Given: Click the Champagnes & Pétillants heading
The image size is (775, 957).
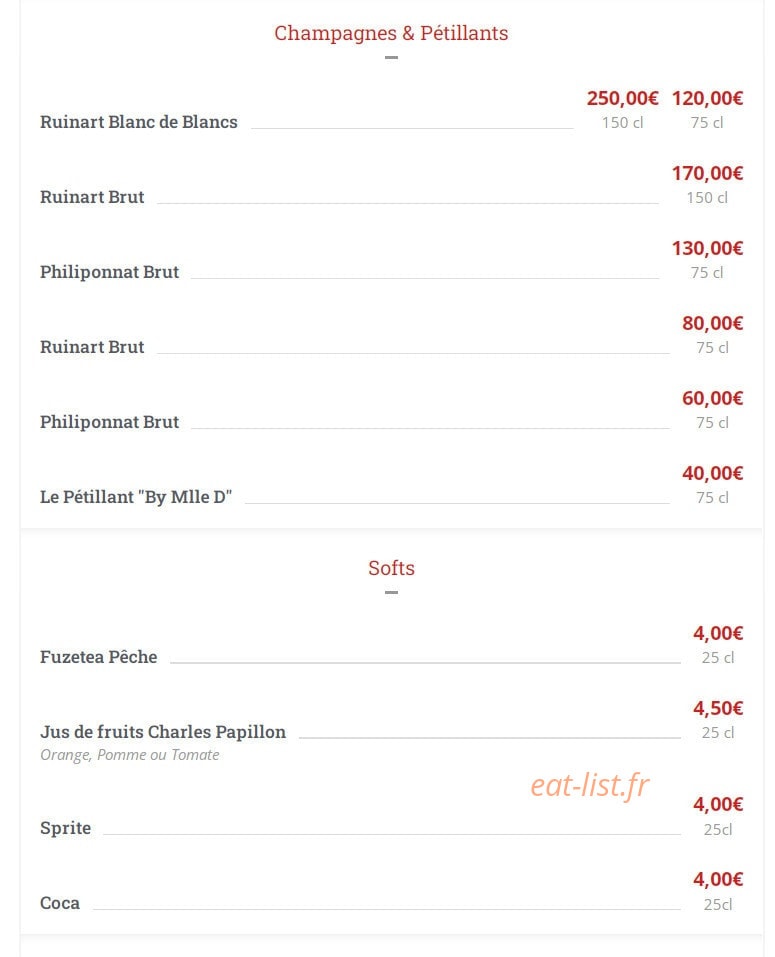Looking at the screenshot, I should click(391, 33).
